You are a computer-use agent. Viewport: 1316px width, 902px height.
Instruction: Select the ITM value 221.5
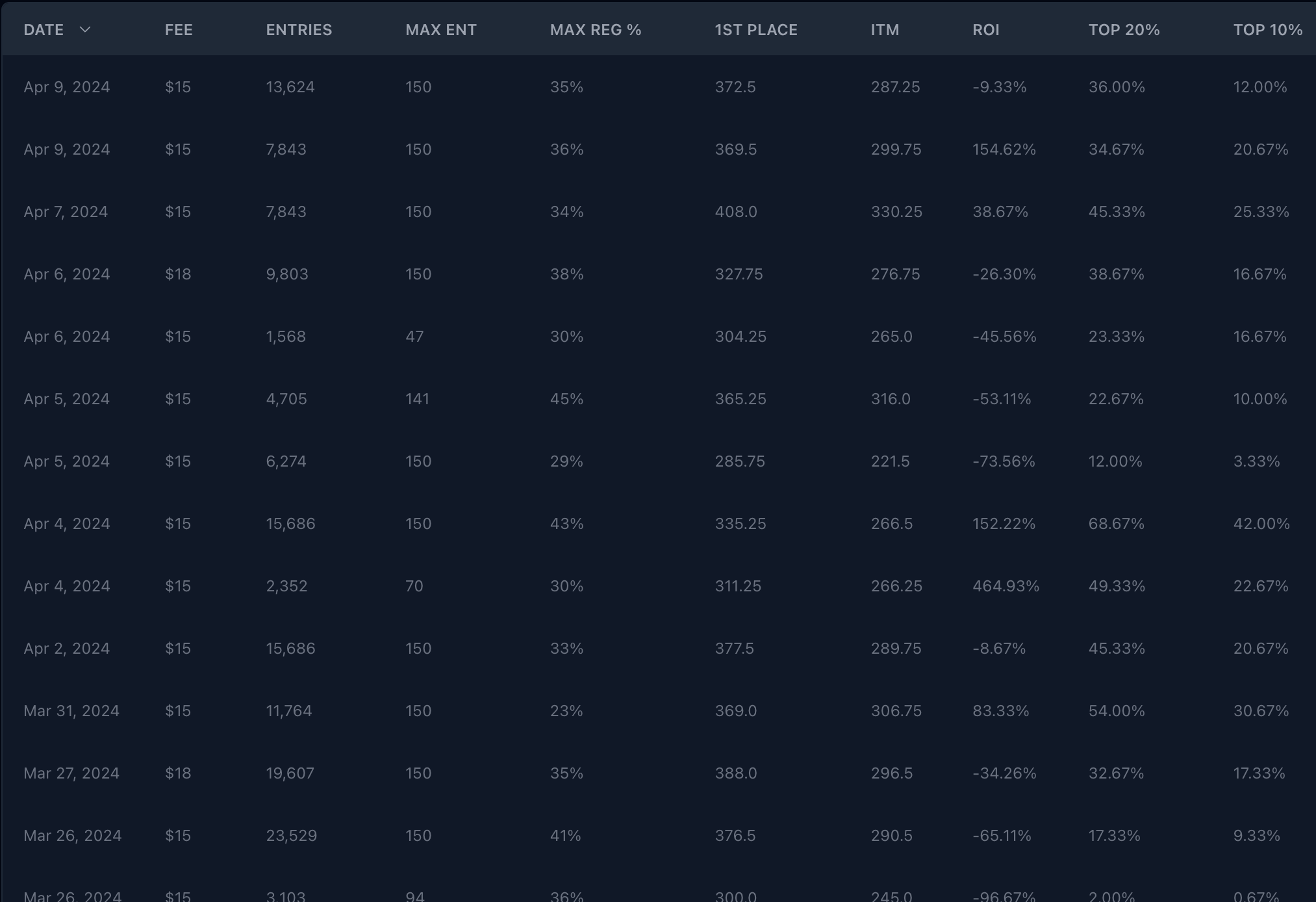[x=890, y=461]
